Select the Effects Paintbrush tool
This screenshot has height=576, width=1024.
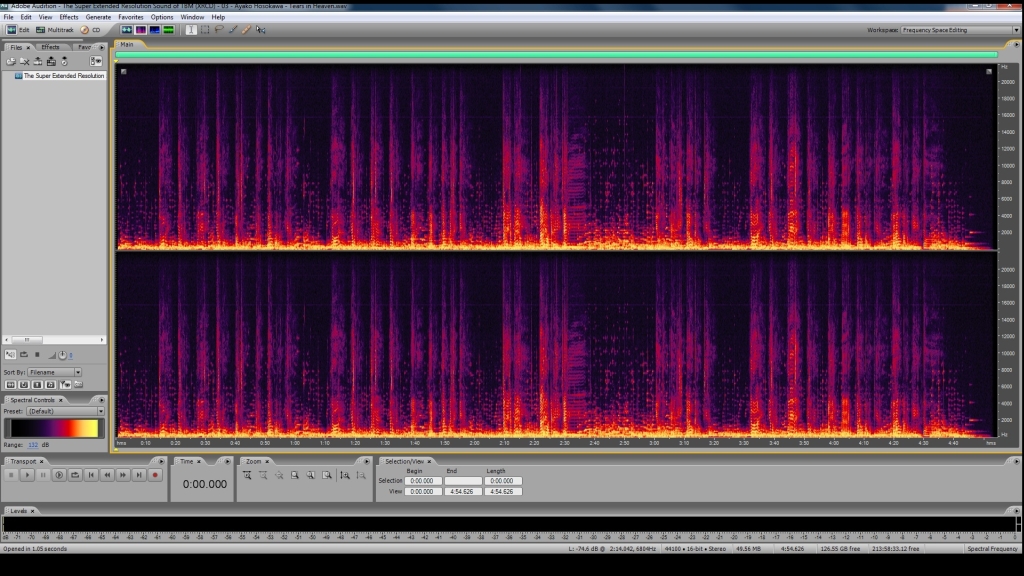click(x=232, y=30)
